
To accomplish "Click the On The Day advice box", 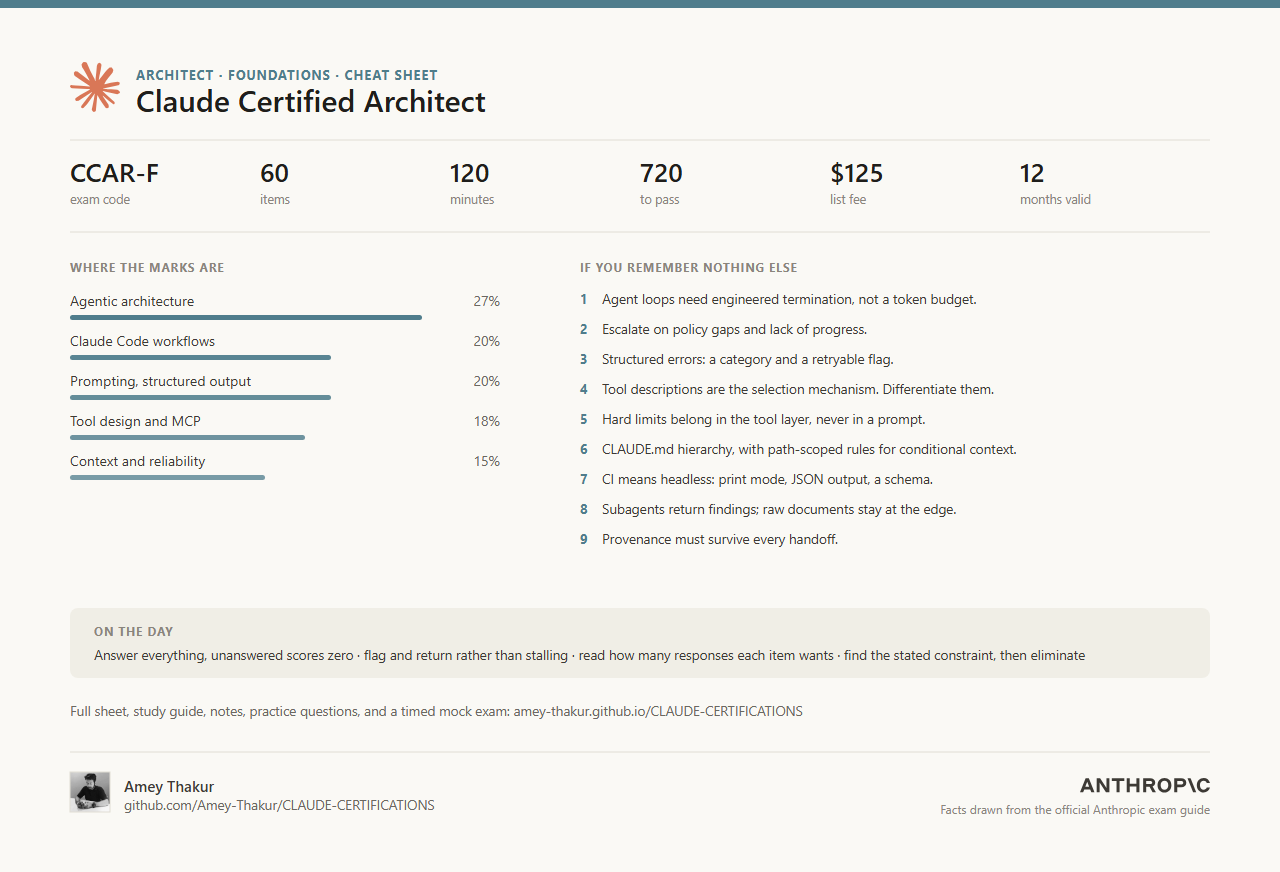I will pos(640,643).
